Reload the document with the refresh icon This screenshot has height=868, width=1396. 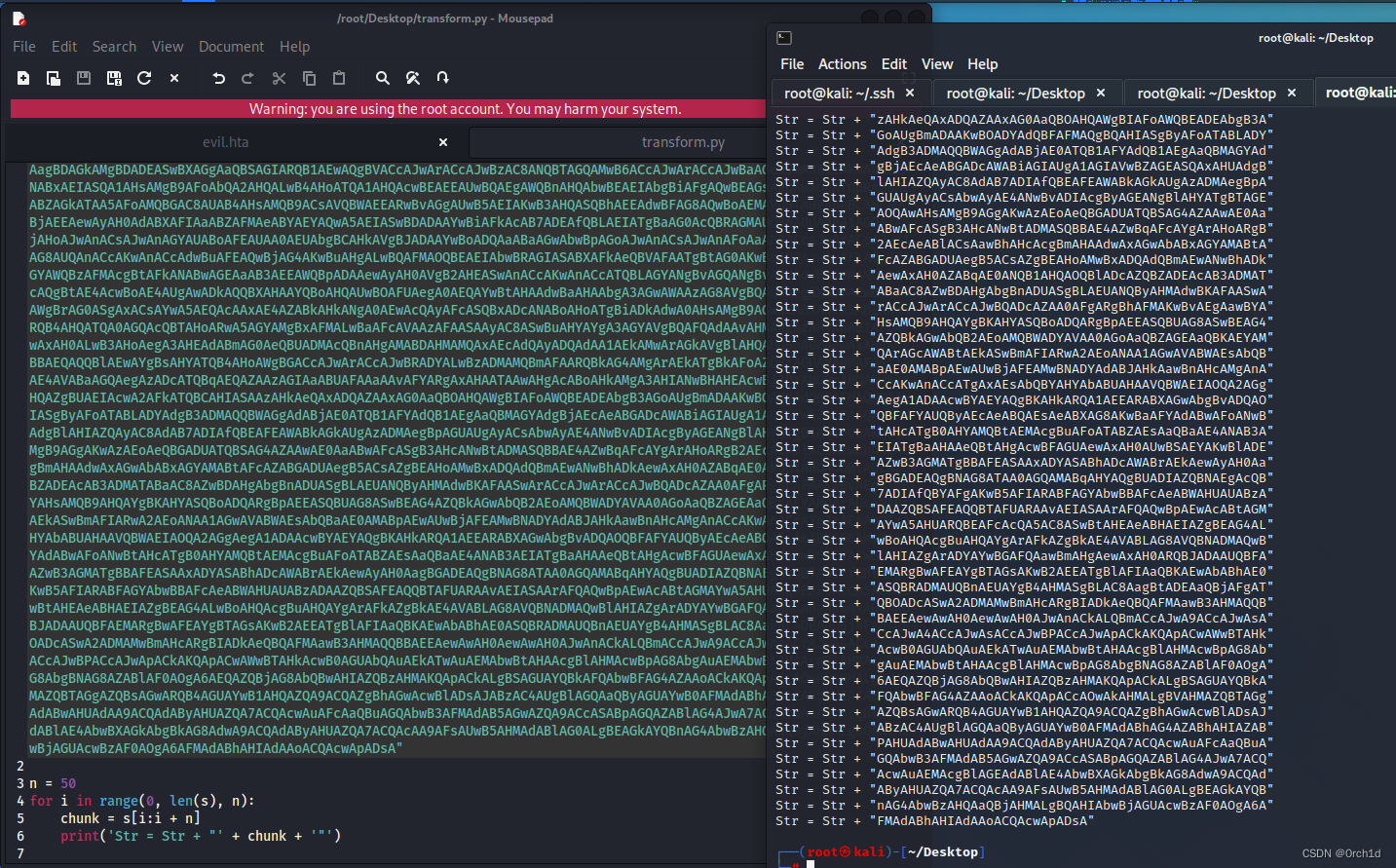click(x=144, y=78)
